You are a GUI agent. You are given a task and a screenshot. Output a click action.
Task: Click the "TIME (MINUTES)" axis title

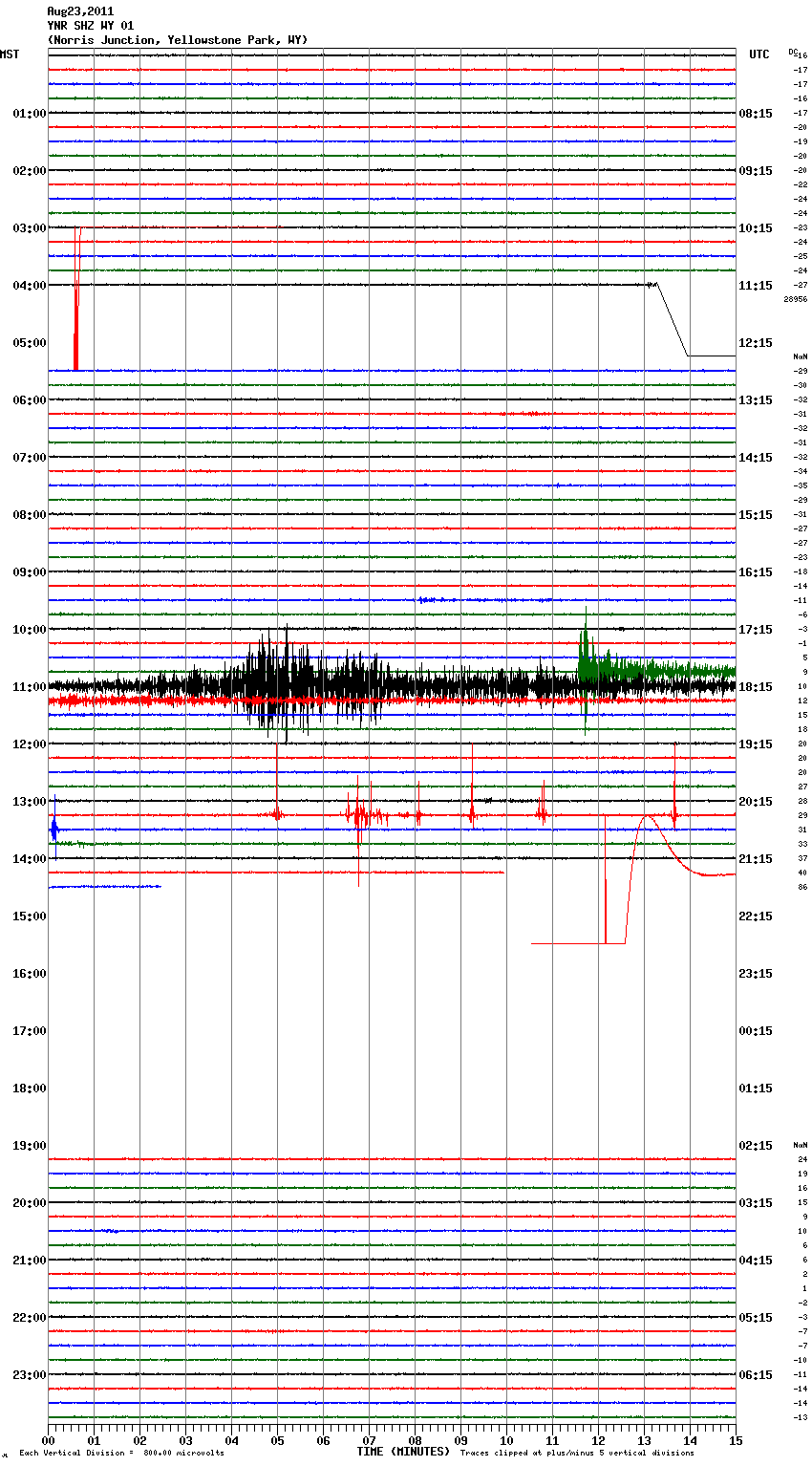tap(403, 1452)
